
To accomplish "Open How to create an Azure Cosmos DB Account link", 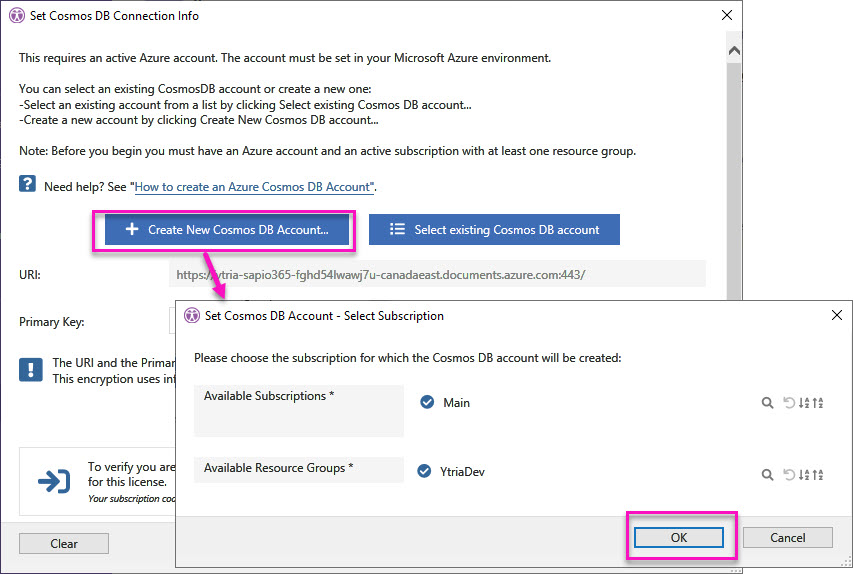I will coord(253,187).
